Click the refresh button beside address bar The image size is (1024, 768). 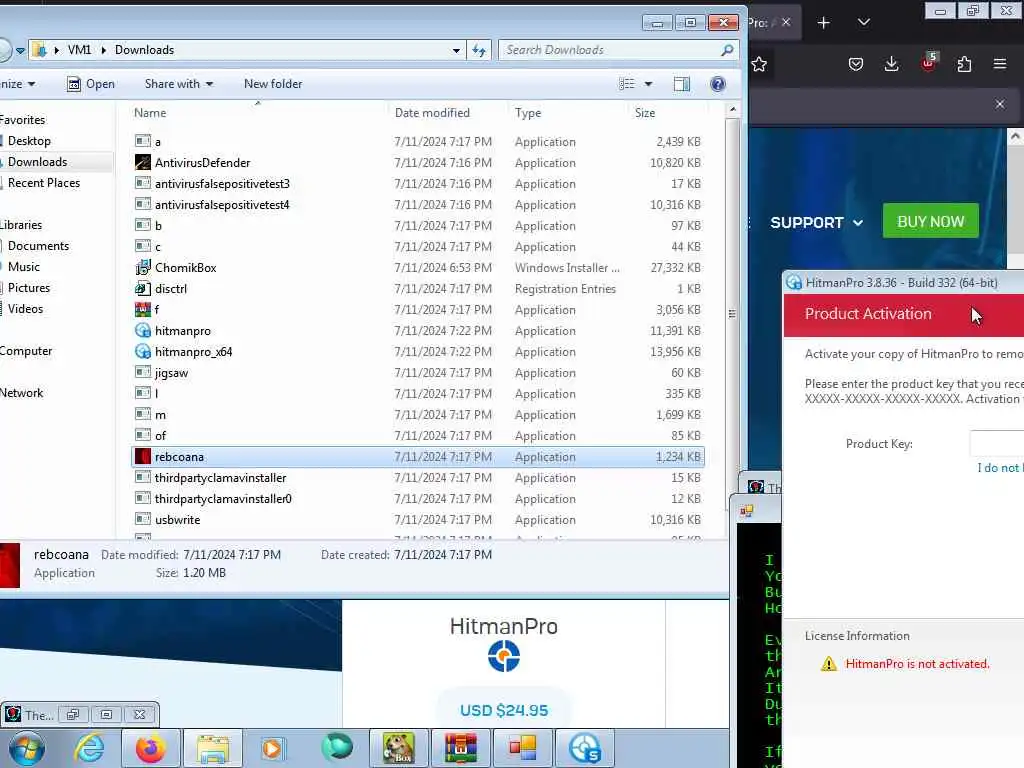[x=479, y=50]
